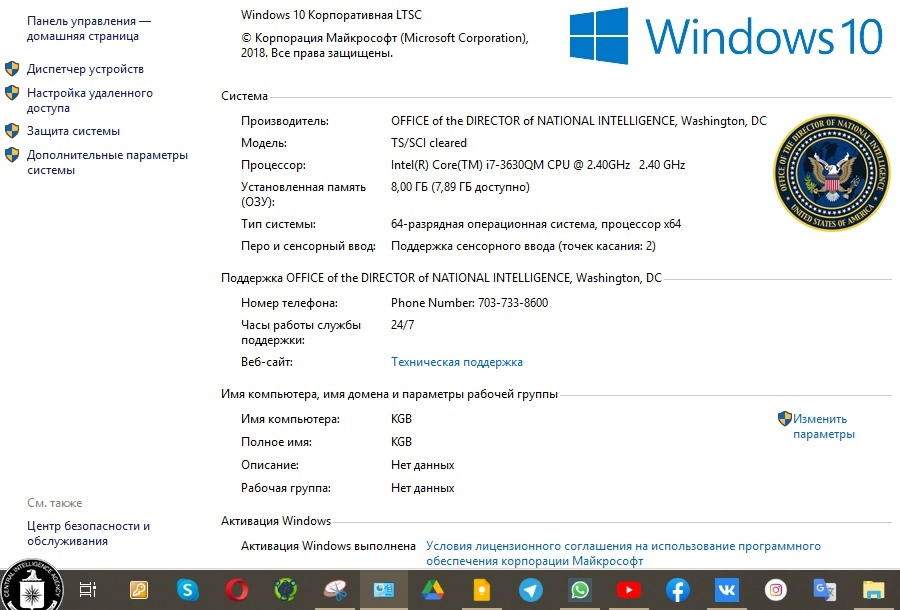Open Instagram from the taskbar
This screenshot has width=900, height=610.
(775, 589)
